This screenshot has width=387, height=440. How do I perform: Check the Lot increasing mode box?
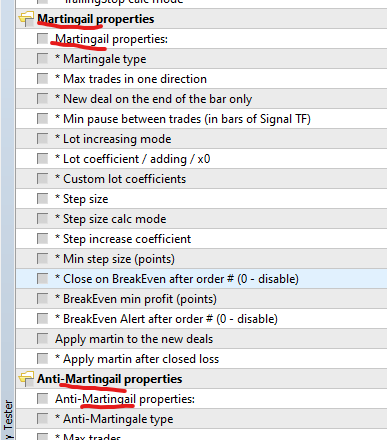tap(42, 139)
